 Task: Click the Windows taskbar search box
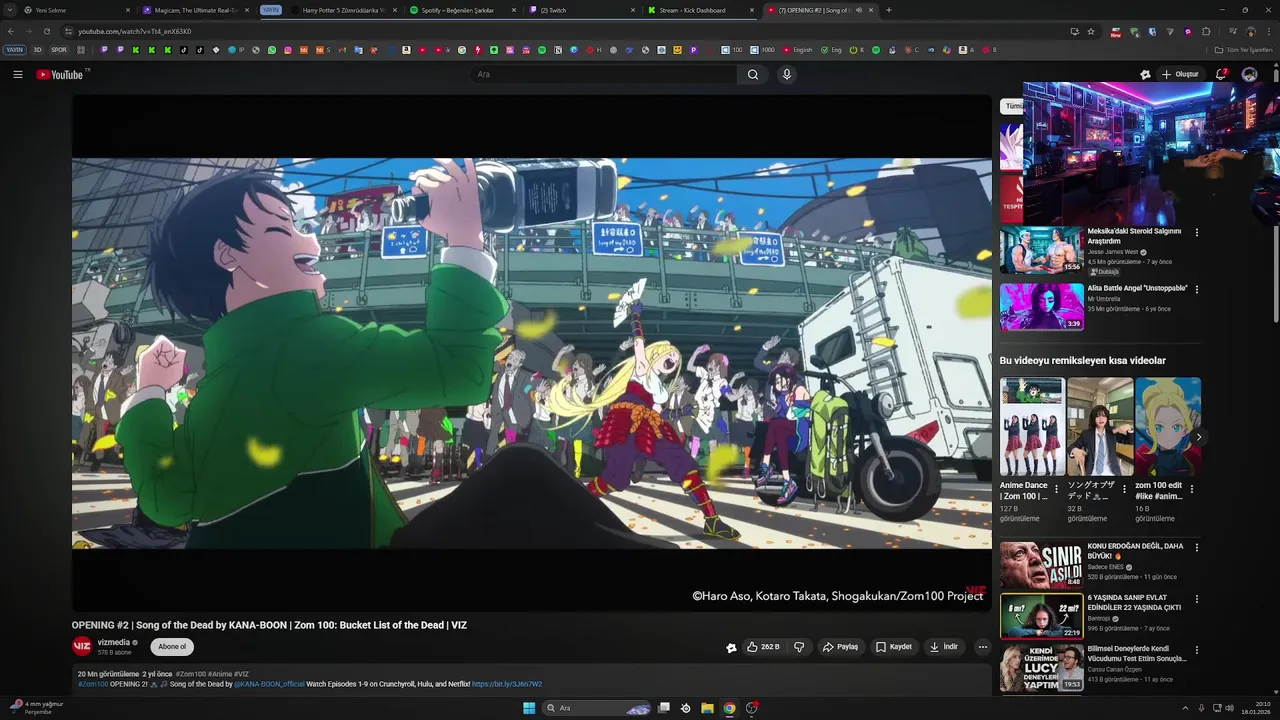tap(596, 708)
